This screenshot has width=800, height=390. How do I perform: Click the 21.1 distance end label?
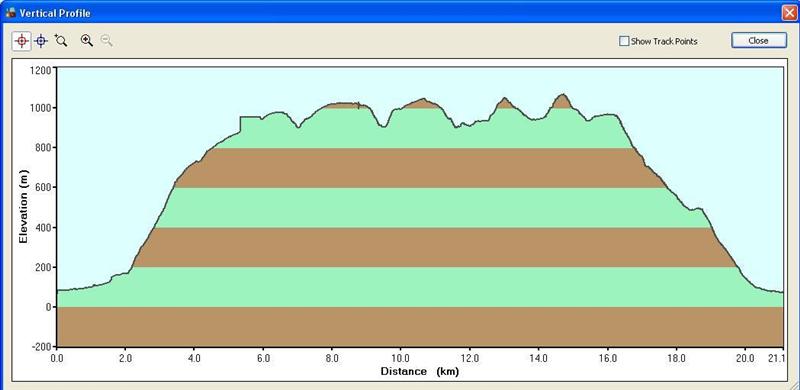tap(776, 358)
